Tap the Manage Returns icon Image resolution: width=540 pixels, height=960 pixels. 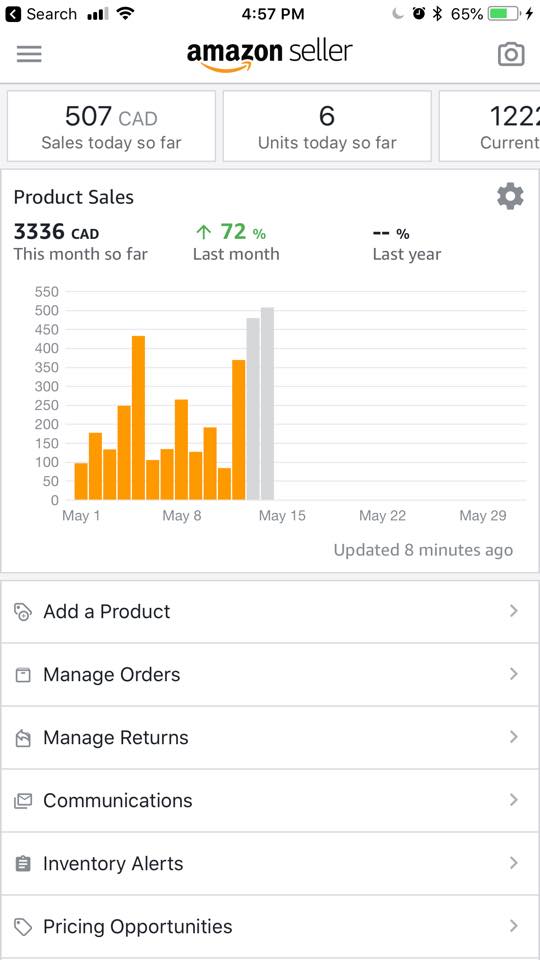(x=23, y=738)
